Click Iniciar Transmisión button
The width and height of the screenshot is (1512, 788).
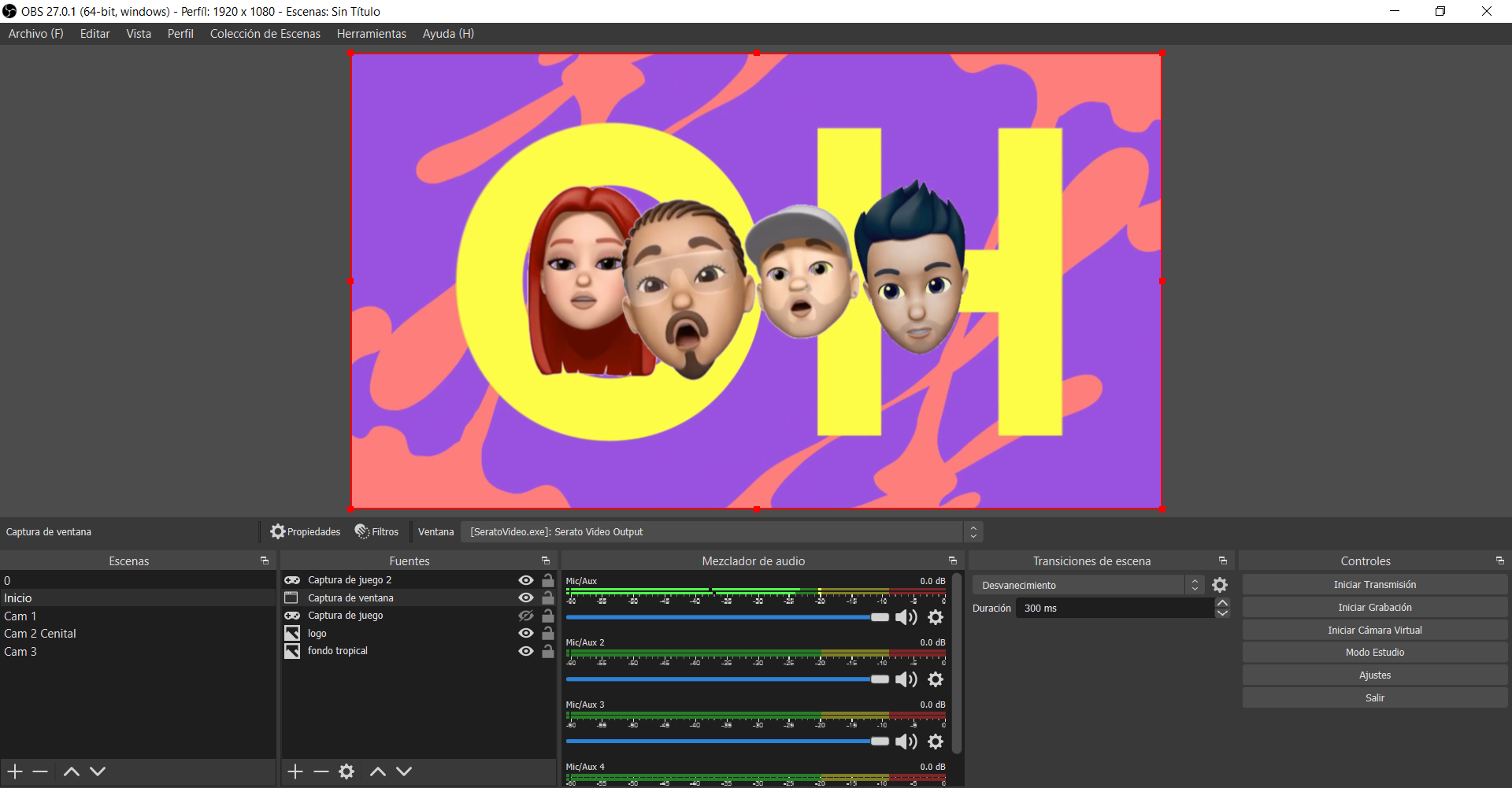click(1374, 585)
